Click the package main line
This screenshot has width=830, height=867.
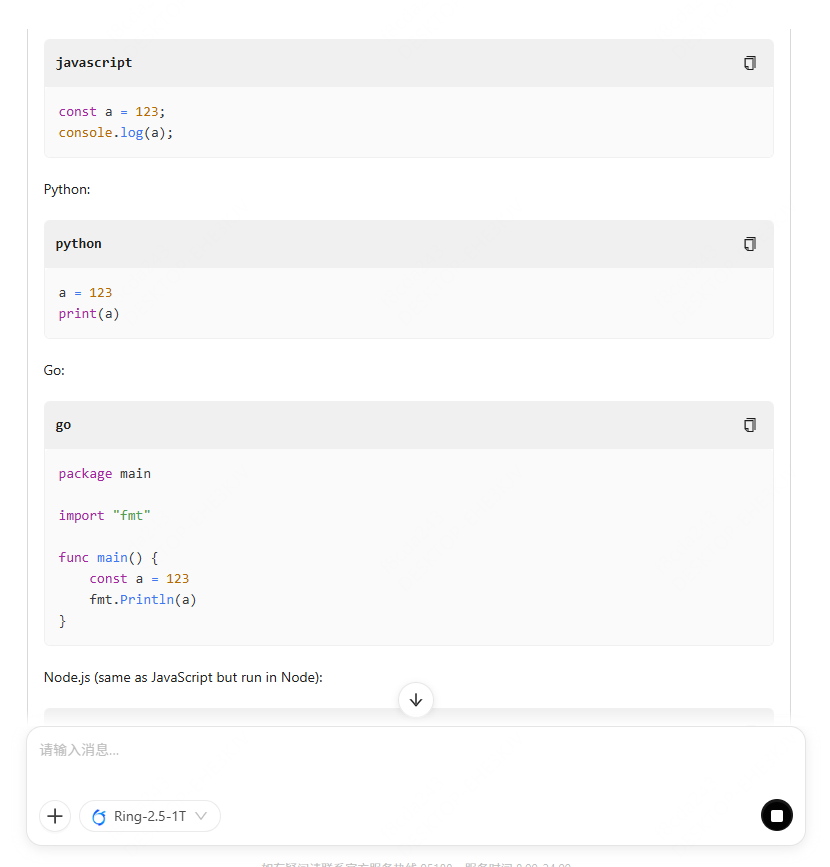click(104, 474)
